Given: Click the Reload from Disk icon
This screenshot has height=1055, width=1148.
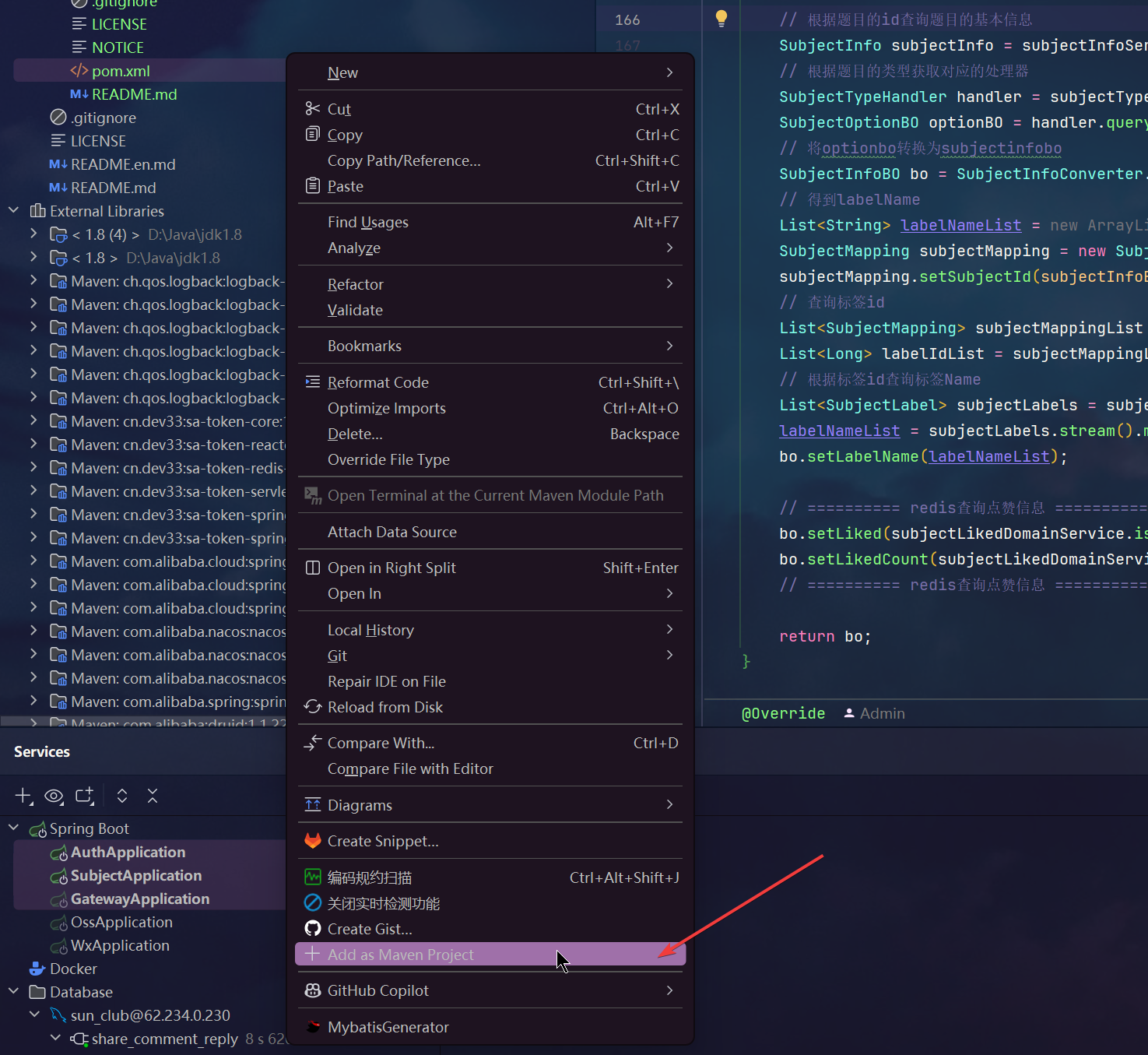Looking at the screenshot, I should [x=312, y=706].
